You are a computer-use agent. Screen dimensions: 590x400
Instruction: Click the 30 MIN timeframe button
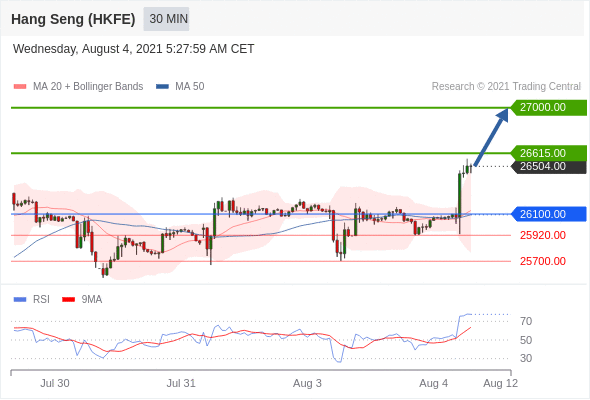tap(166, 18)
